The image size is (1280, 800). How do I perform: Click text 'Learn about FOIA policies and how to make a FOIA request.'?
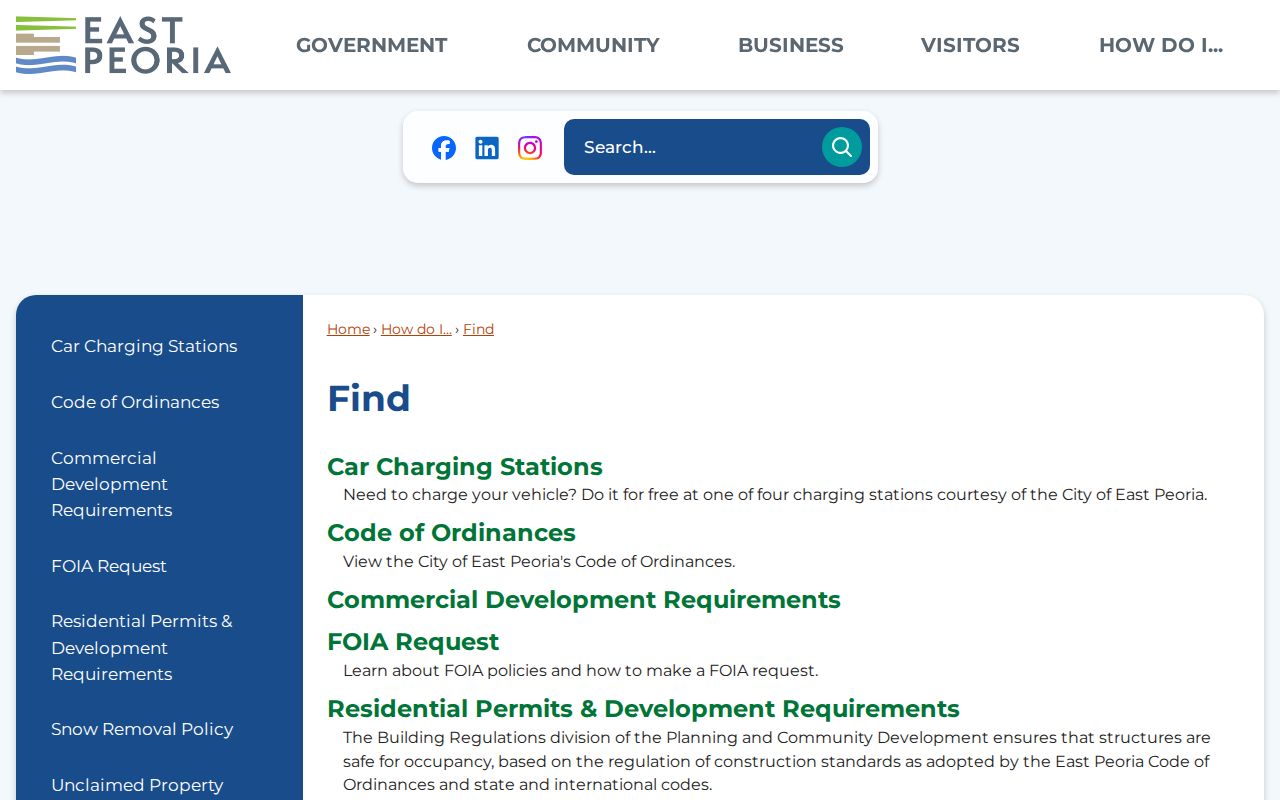pyautogui.click(x=580, y=671)
